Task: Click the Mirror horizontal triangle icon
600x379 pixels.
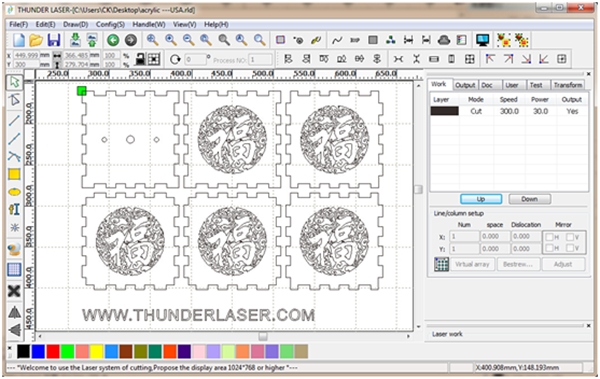Action: pos(14,313)
